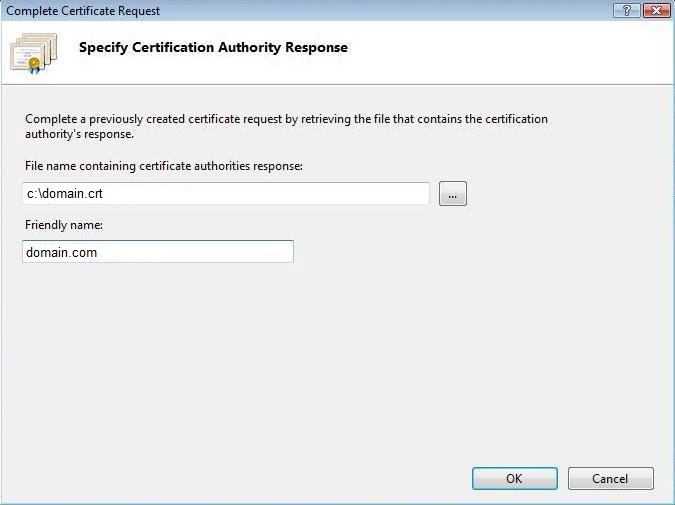This screenshot has width=675, height=505.
Task: Click the instruction paragraph about certificate request
Action: 286,126
